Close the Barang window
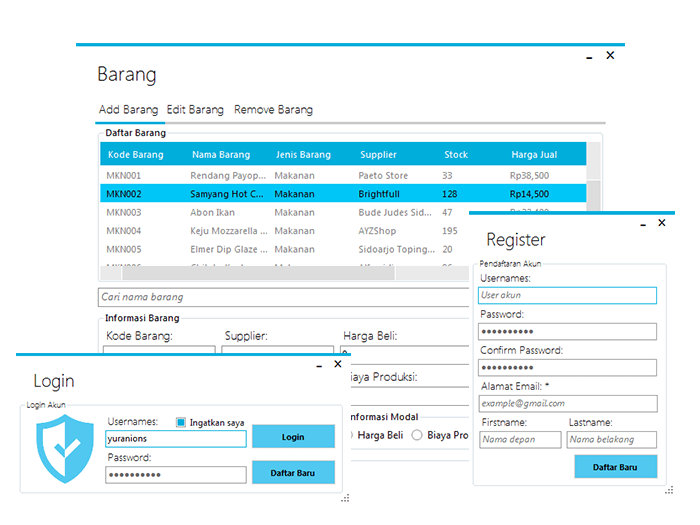 pyautogui.click(x=610, y=55)
